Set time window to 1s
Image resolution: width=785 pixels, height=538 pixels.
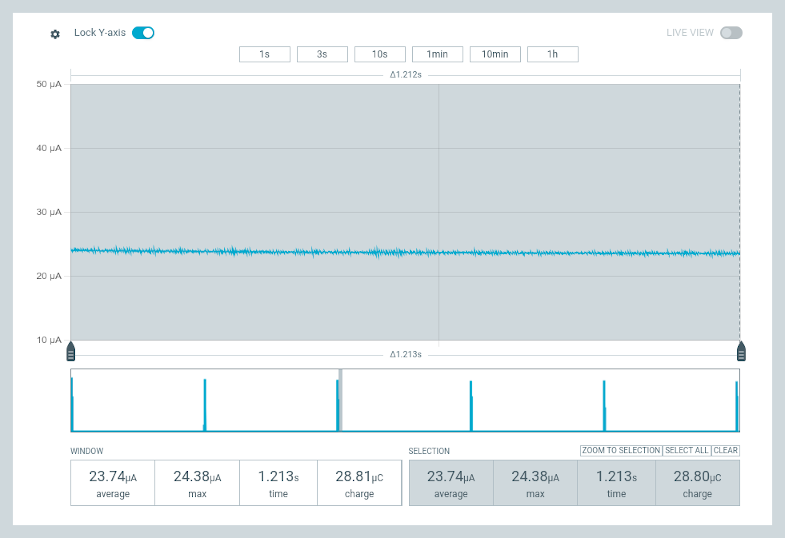pos(264,54)
